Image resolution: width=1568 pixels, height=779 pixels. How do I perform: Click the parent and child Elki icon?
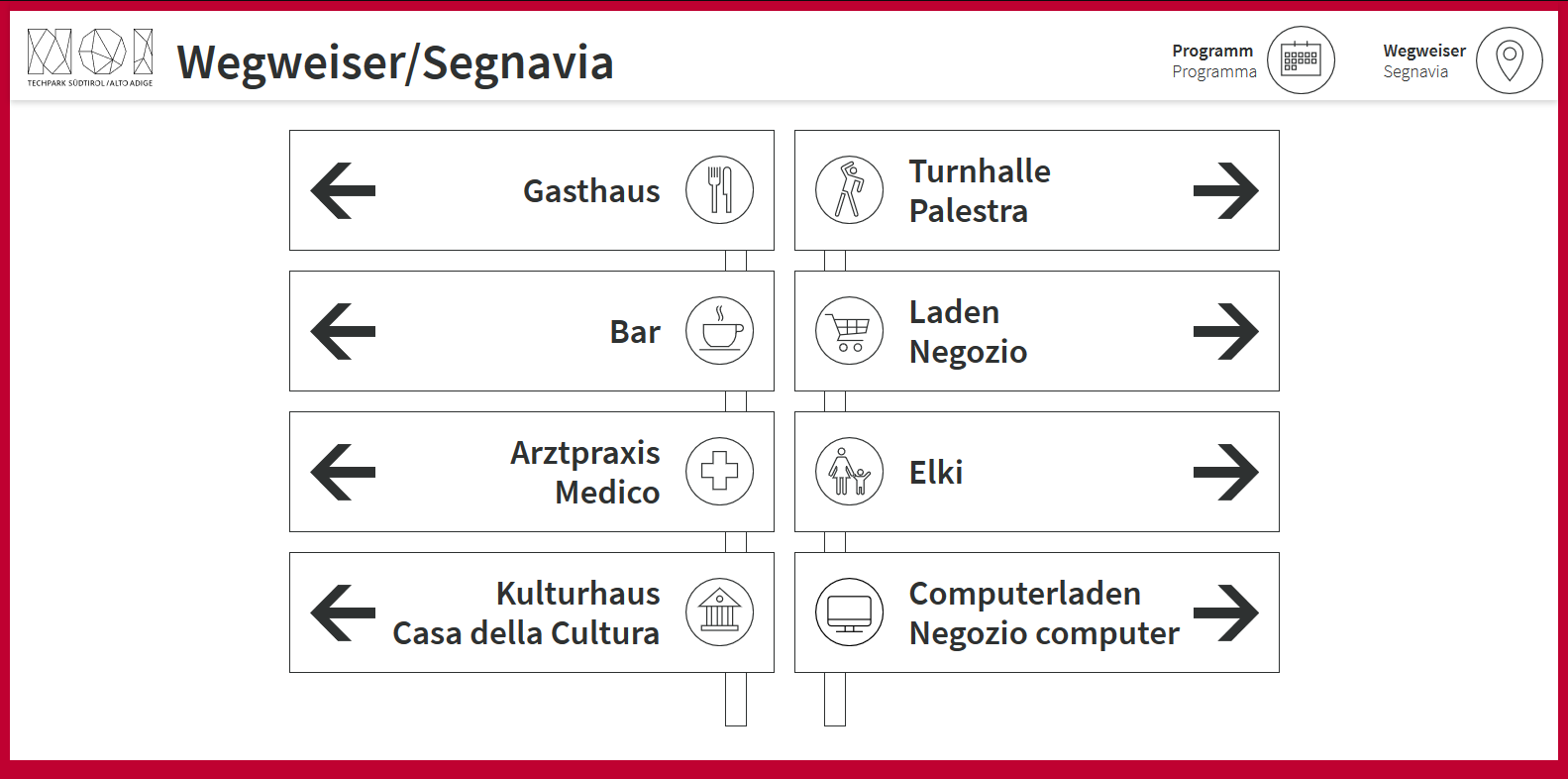coord(849,472)
